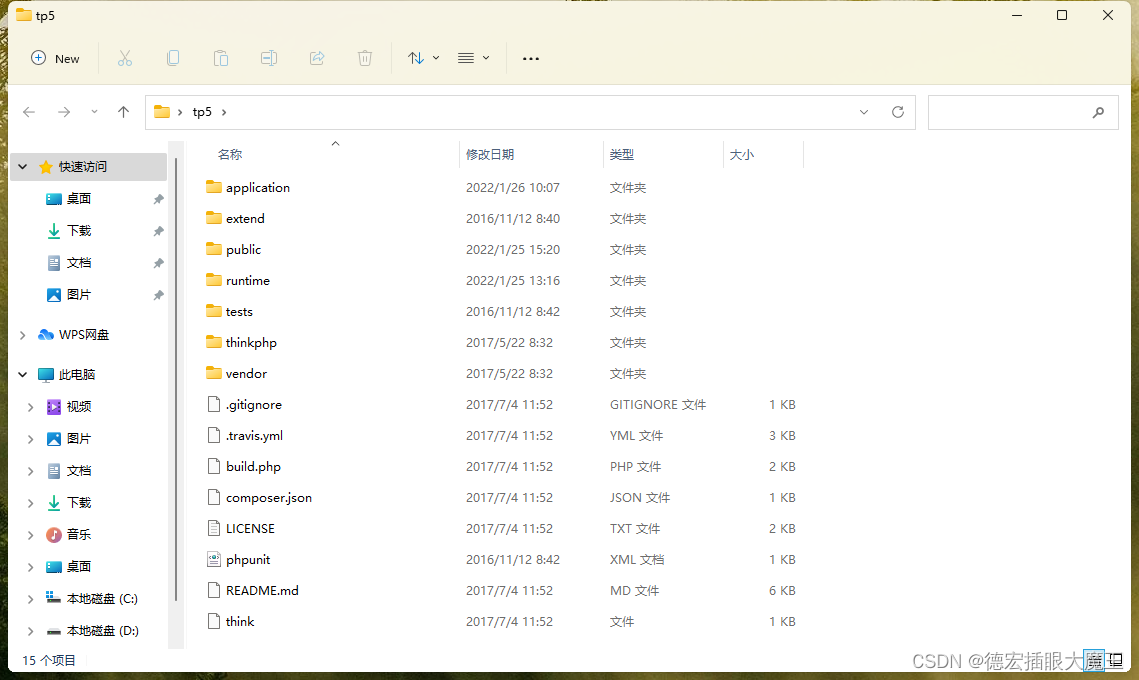Click the Rename icon in the toolbar

268,58
